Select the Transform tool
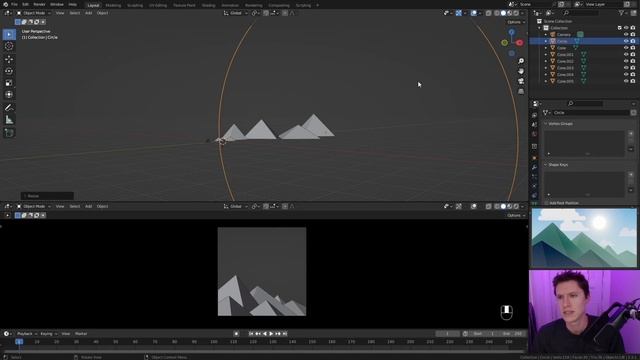Screen dimensions: 640x360 pos(9,95)
